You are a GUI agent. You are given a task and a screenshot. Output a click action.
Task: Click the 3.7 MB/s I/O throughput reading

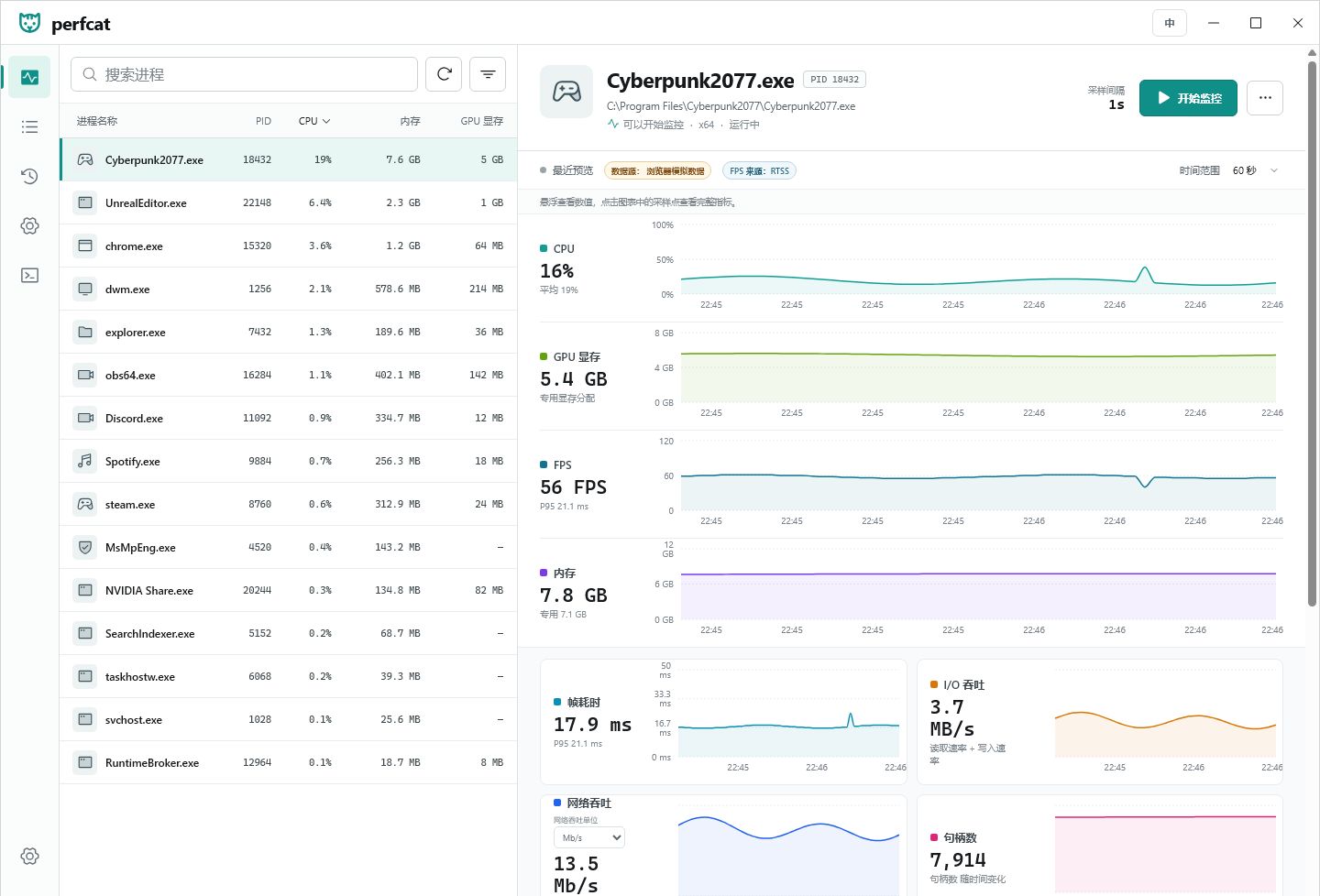pyautogui.click(x=952, y=718)
